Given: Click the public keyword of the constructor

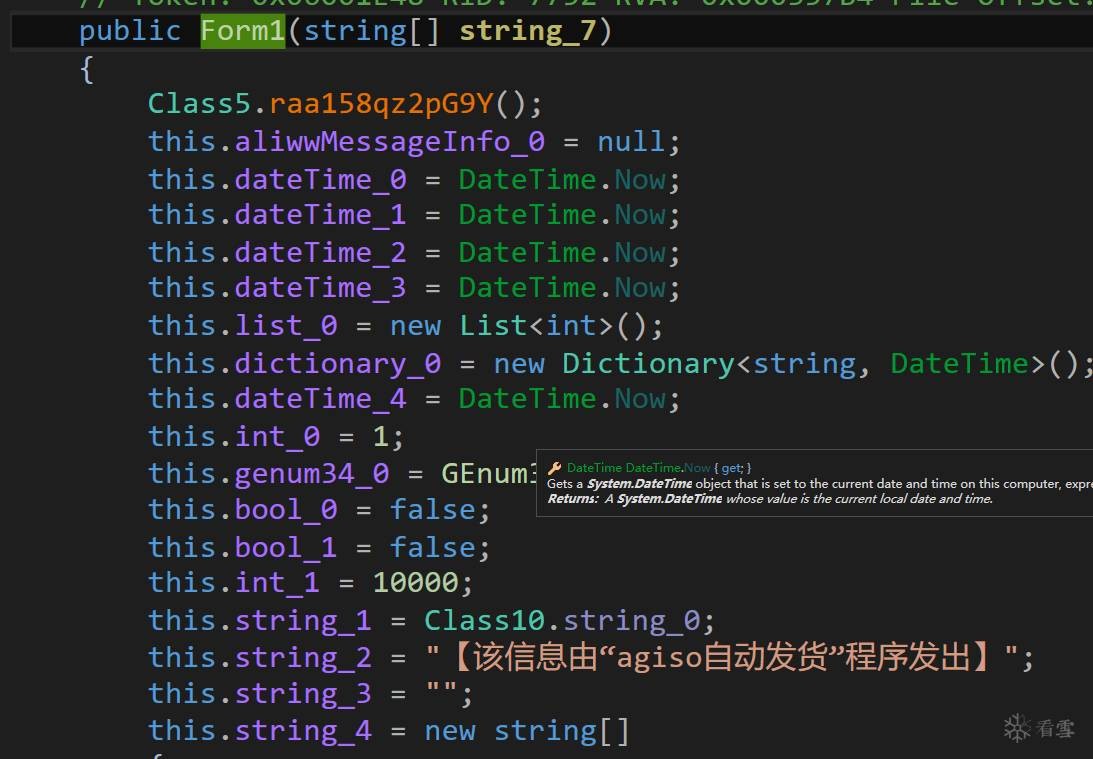Looking at the screenshot, I should tap(130, 31).
